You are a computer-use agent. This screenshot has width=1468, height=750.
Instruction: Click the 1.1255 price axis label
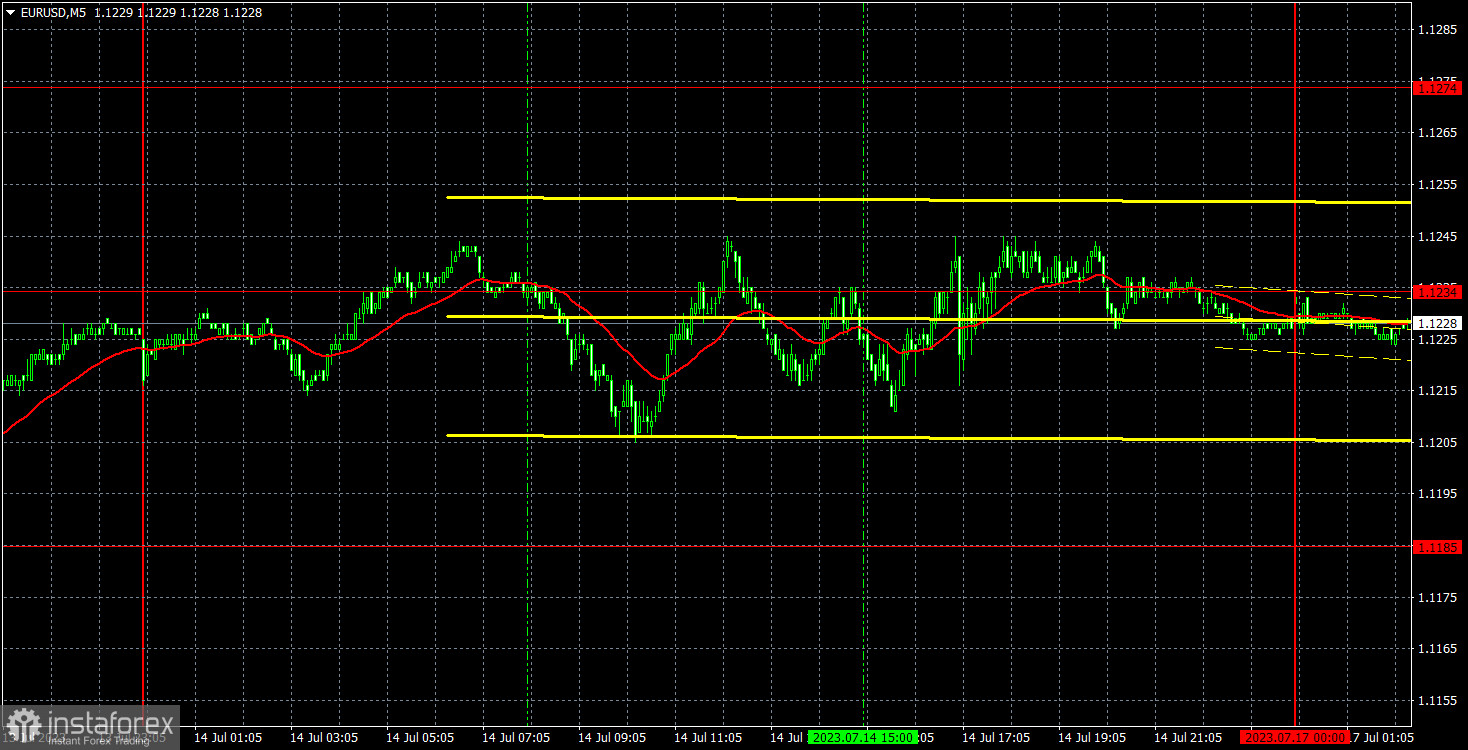[1437, 185]
